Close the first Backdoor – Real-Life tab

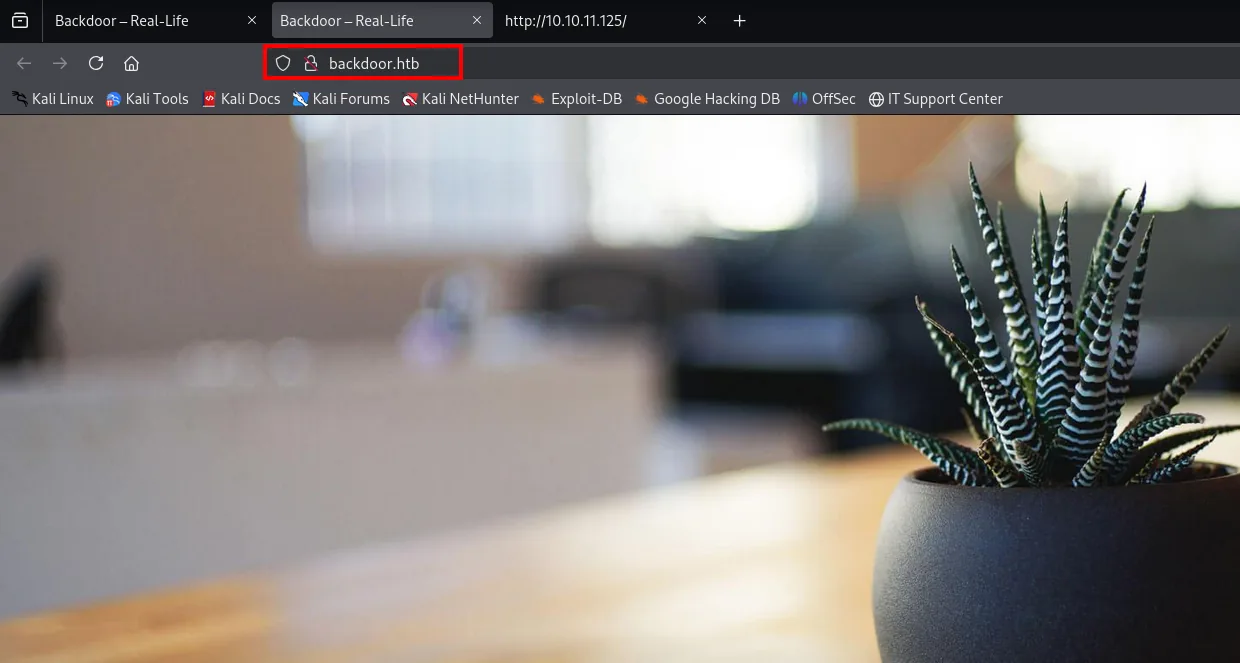pyautogui.click(x=252, y=20)
